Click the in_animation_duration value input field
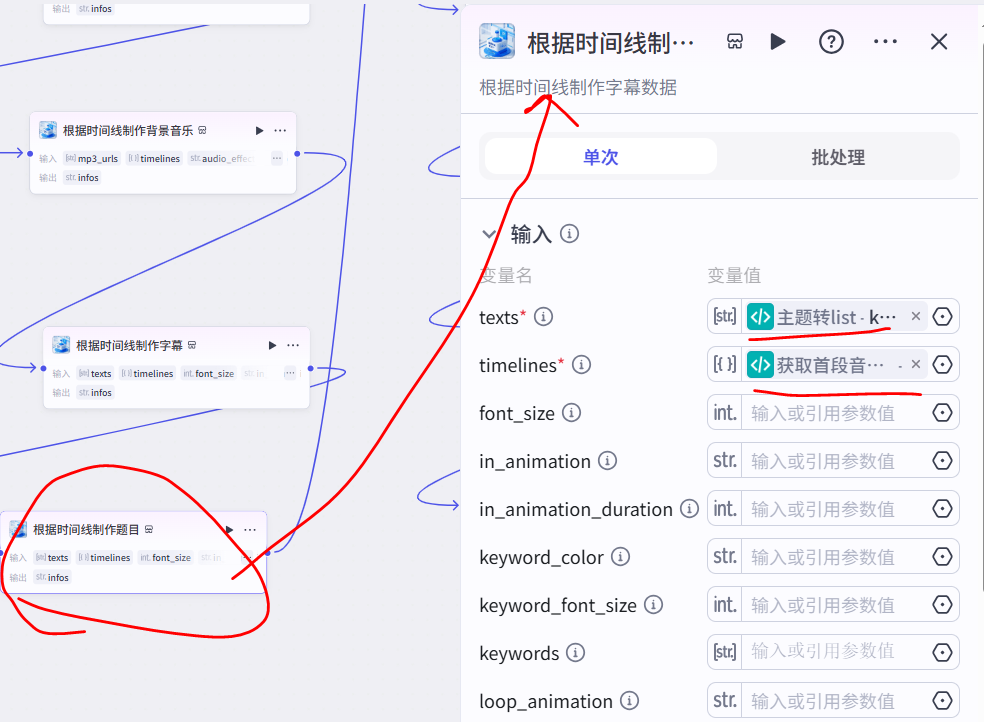This screenshot has height=722, width=984. tap(835, 509)
